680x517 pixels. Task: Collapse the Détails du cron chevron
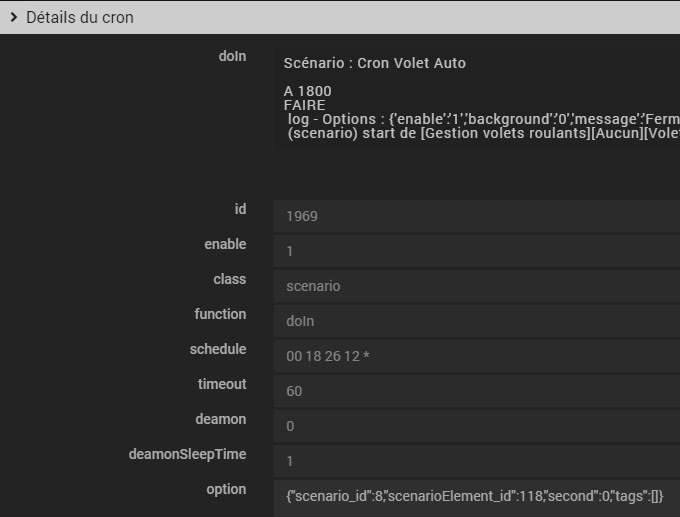click(13, 17)
